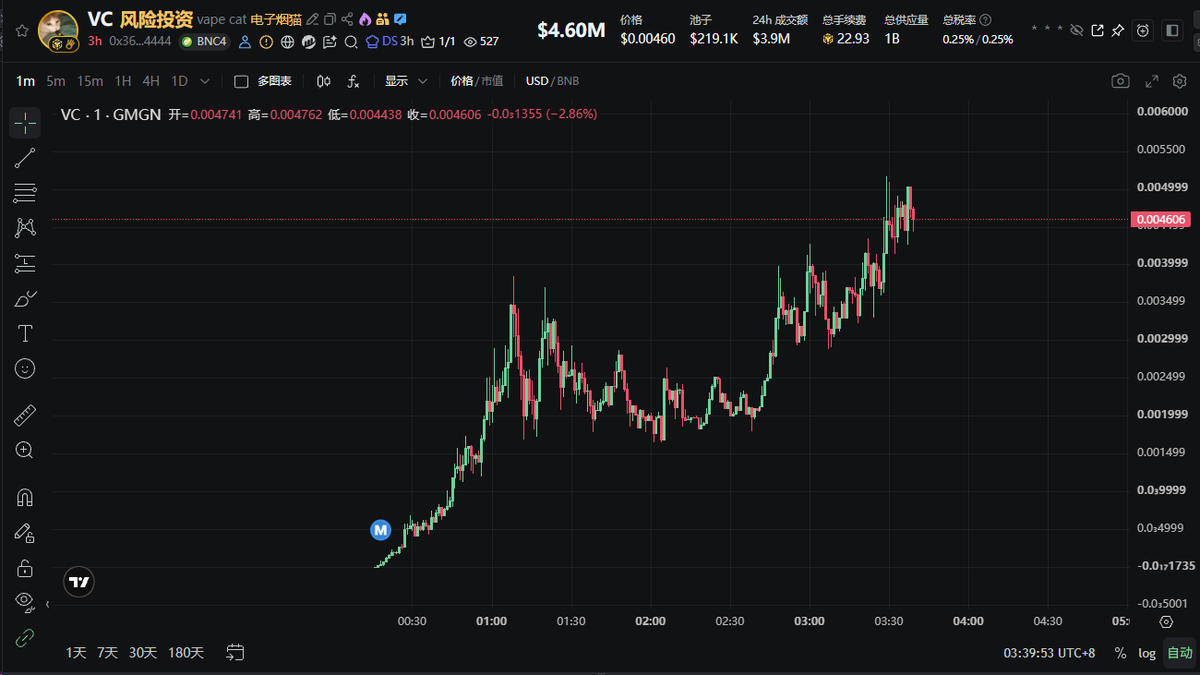
Task: Select the crosshair cursor tool
Action: tap(25, 122)
